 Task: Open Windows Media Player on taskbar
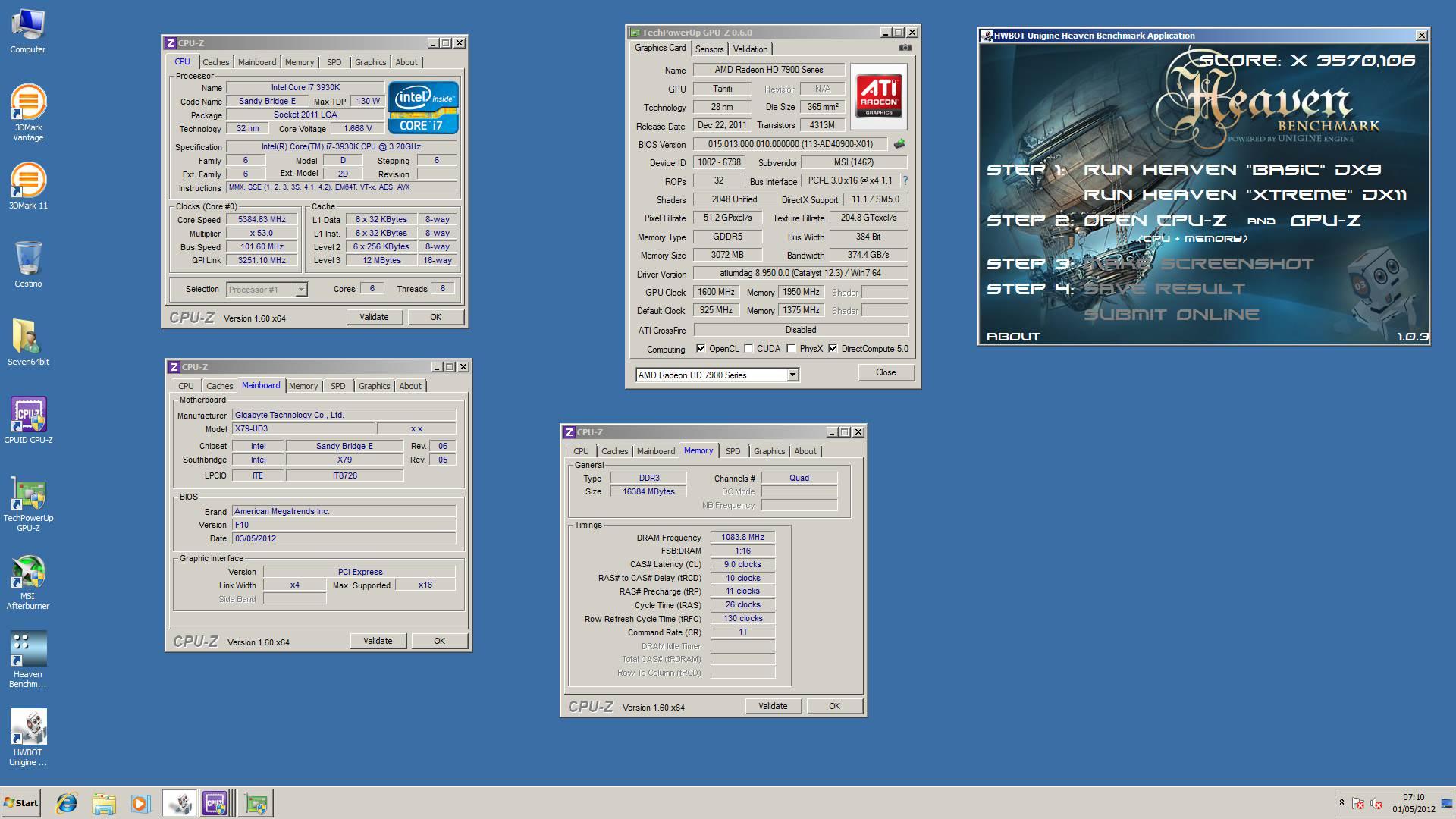pos(140,803)
